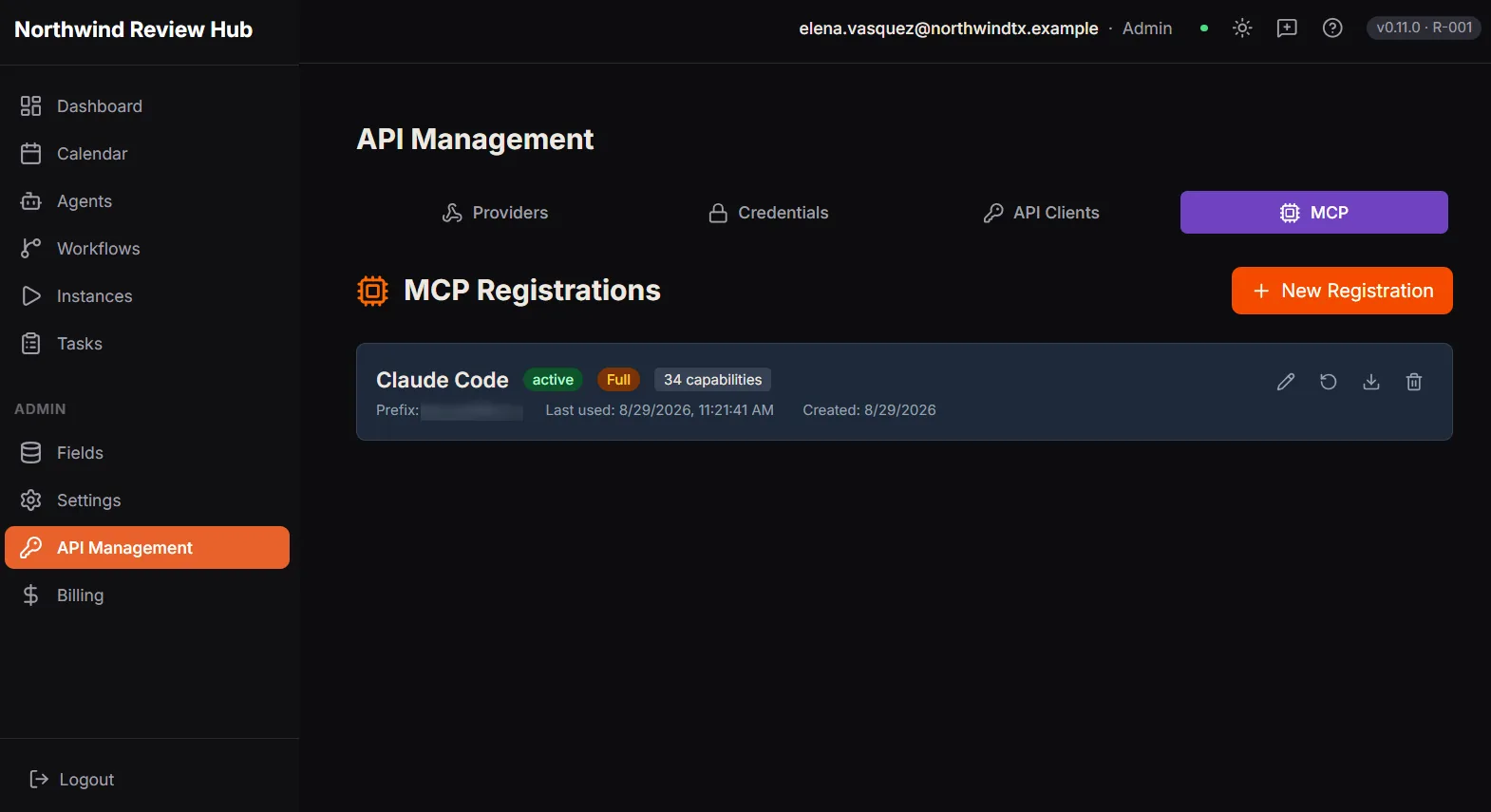Click the v0.11.0 · R-001 version badge
The height and width of the screenshot is (812, 1491).
click(x=1424, y=28)
